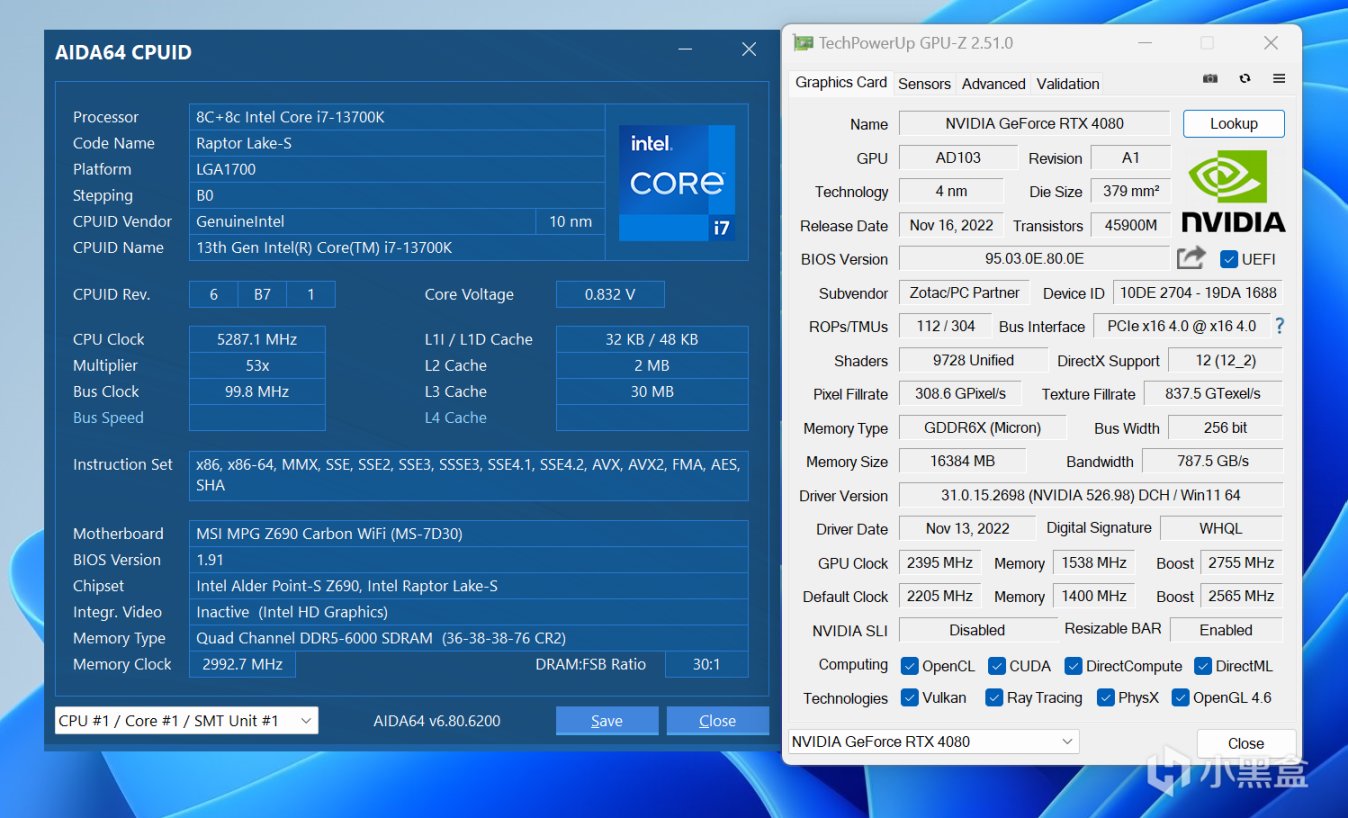Toggle the Ray Tracing checkbox
Viewport: 1348px width, 818px height.
tap(994, 698)
